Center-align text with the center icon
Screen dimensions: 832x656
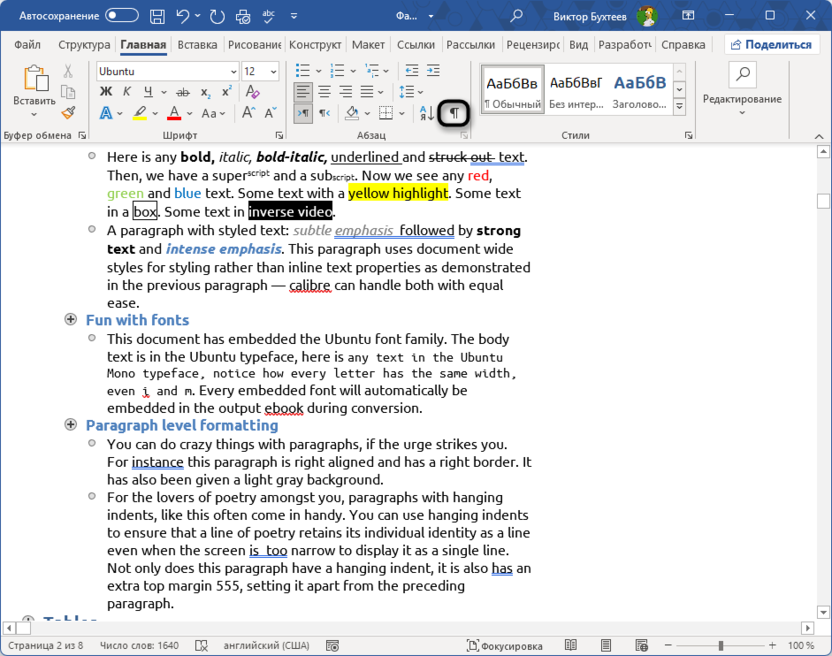[325, 92]
